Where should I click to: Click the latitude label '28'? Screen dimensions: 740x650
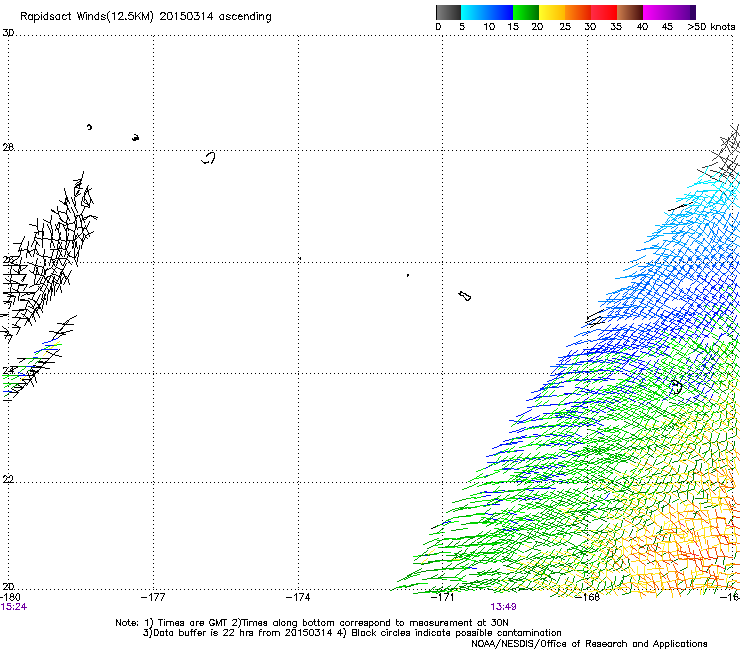[8, 147]
